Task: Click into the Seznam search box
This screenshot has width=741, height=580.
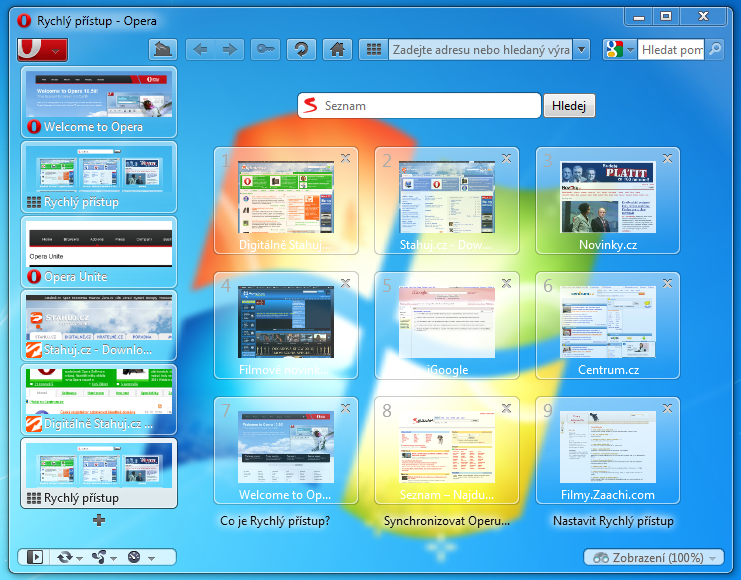Action: [419, 105]
